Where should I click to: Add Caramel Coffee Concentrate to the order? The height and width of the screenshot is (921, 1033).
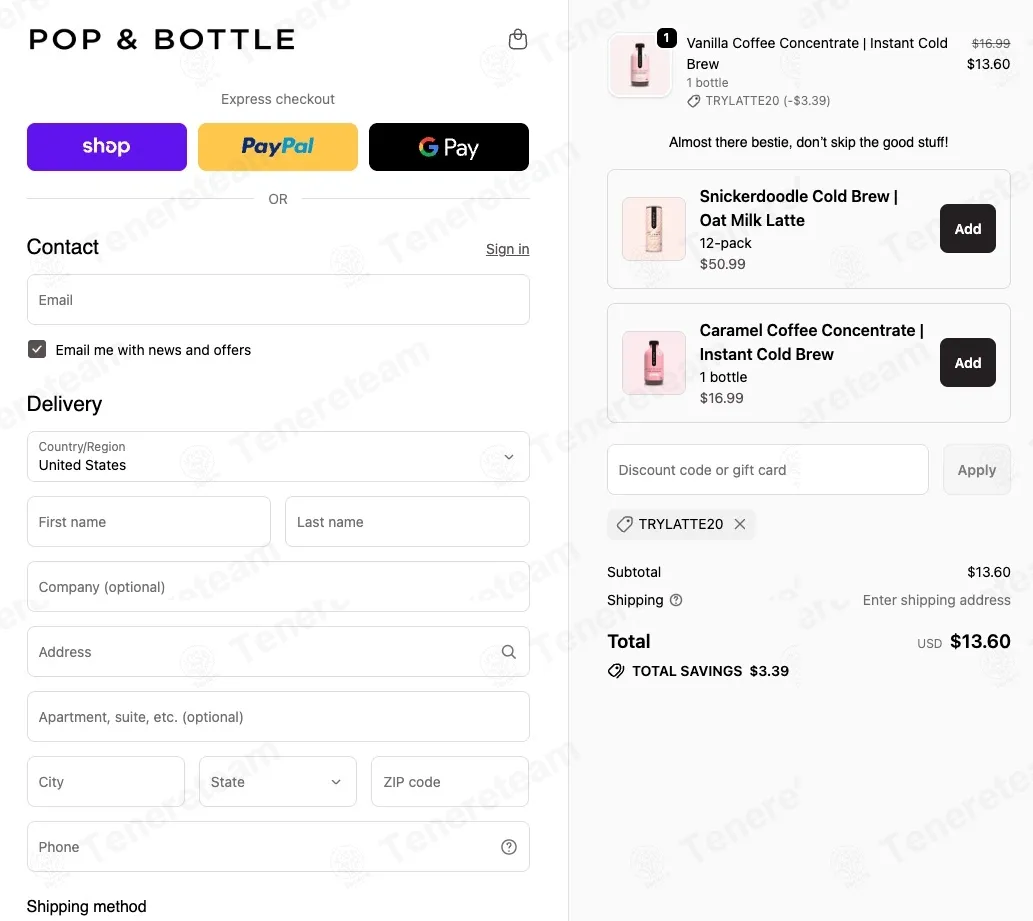[x=967, y=363]
